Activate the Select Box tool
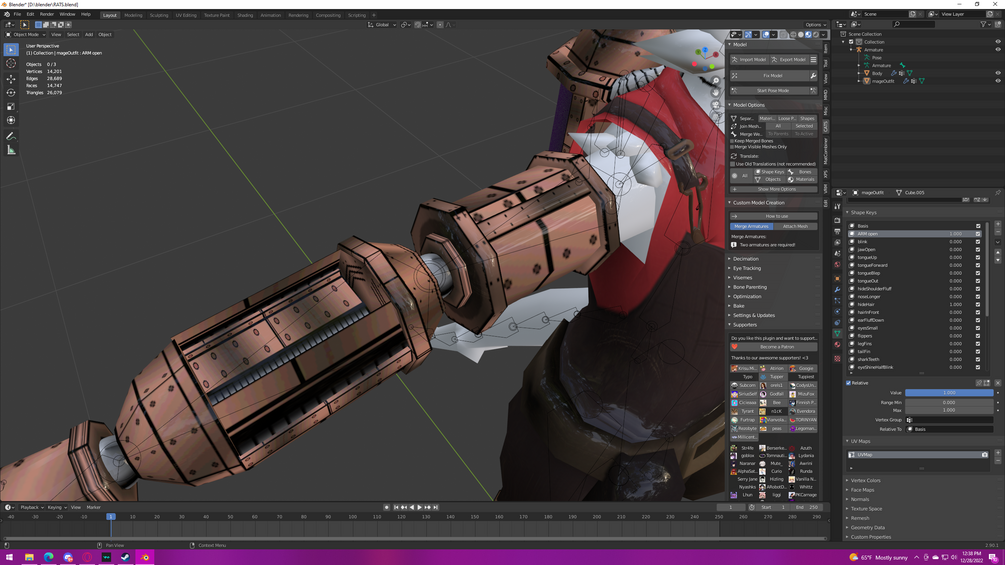1005x565 pixels. pyautogui.click(x=11, y=49)
